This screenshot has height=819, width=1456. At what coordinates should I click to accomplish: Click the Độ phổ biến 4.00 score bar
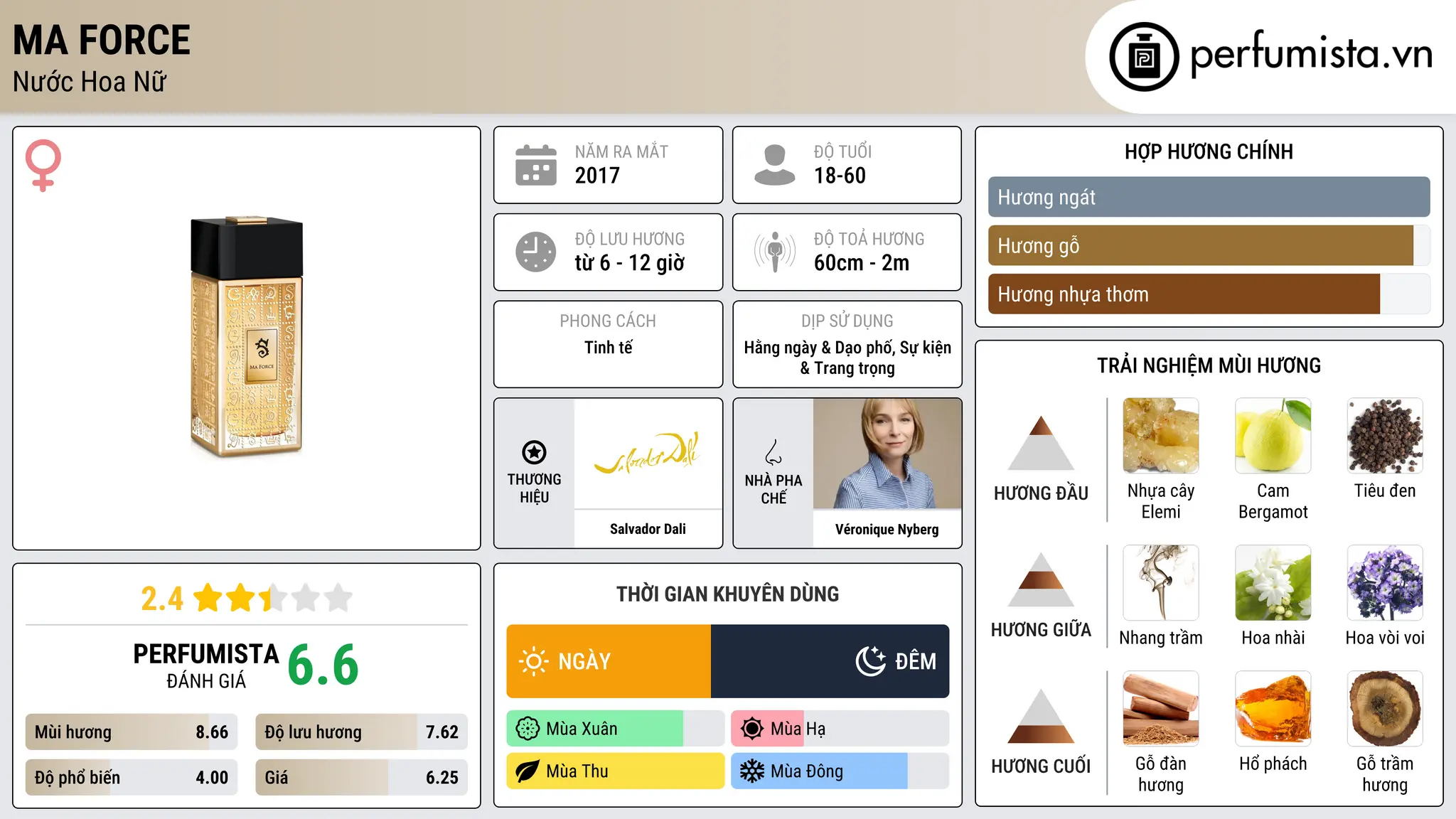[132, 778]
